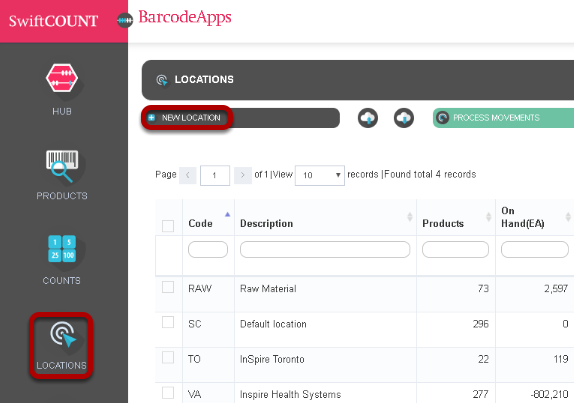Click the 119 on-hand value
Viewport: 574px width, 404px height.
coord(560,359)
